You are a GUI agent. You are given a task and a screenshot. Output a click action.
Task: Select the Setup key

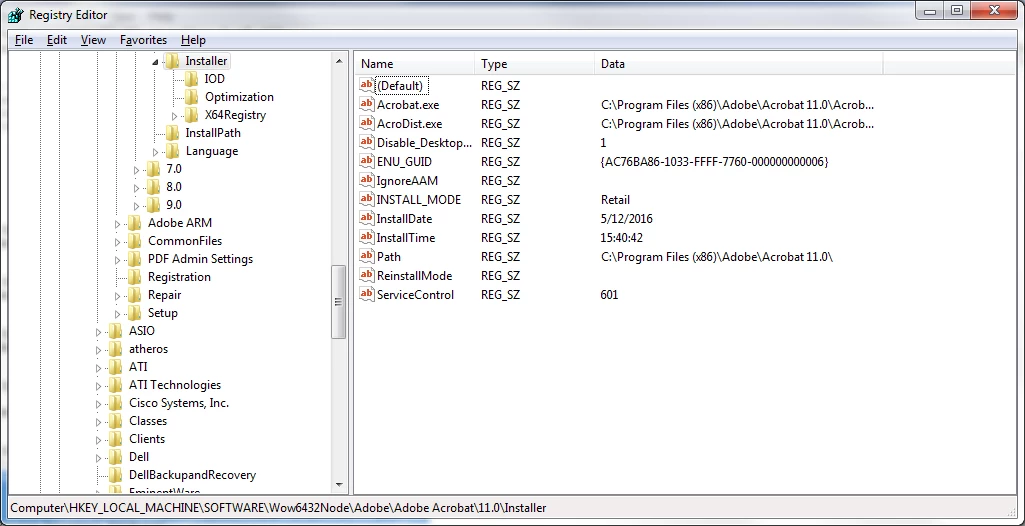click(x=163, y=313)
